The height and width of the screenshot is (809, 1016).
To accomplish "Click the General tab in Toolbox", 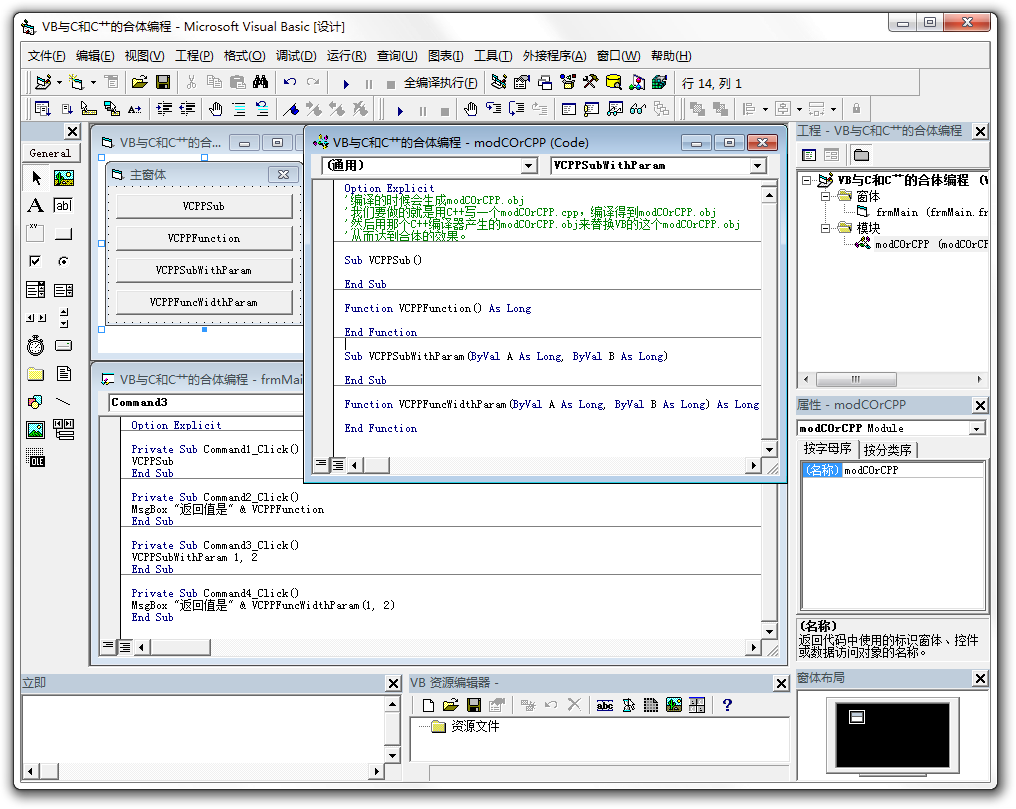I will coord(50,154).
